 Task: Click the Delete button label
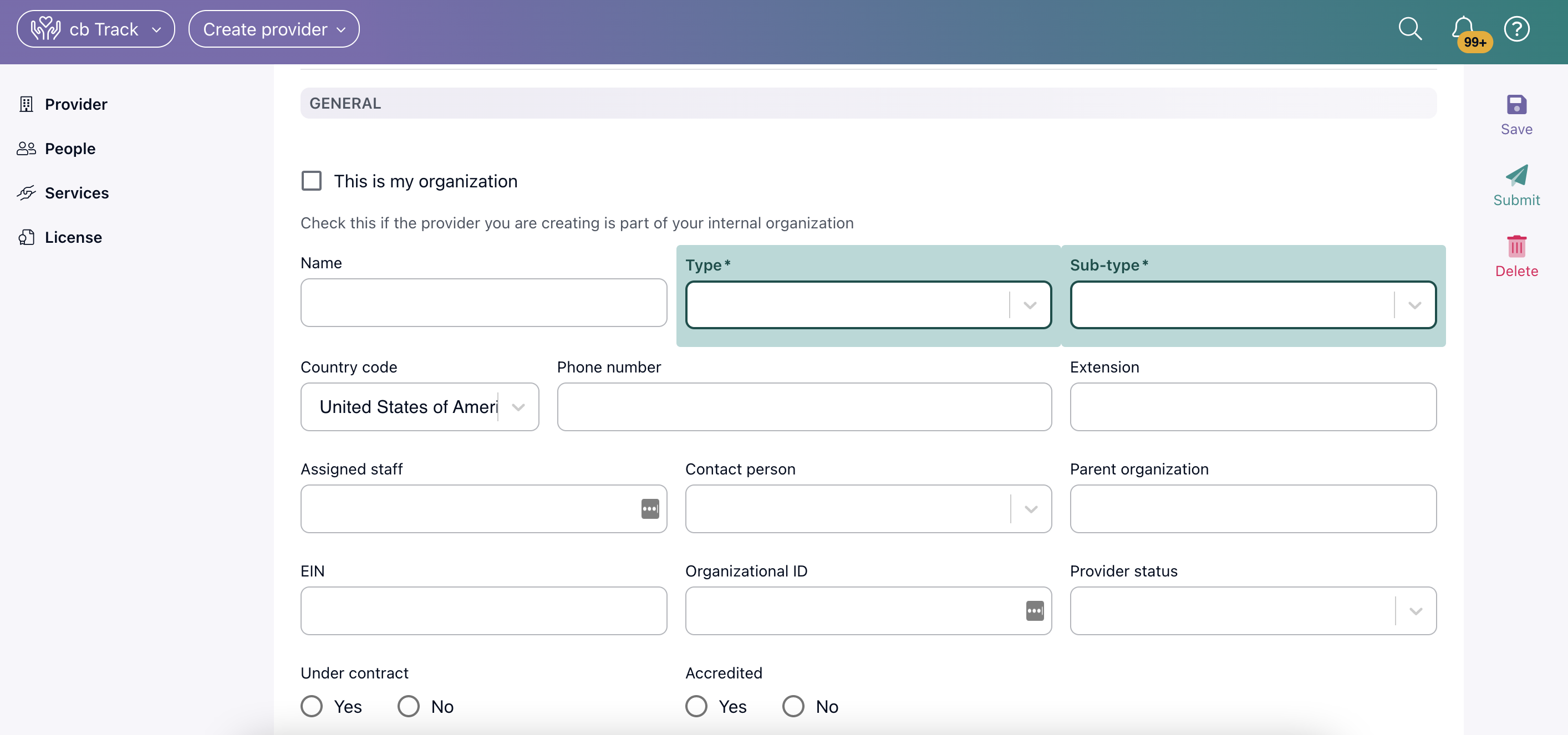[x=1516, y=272]
